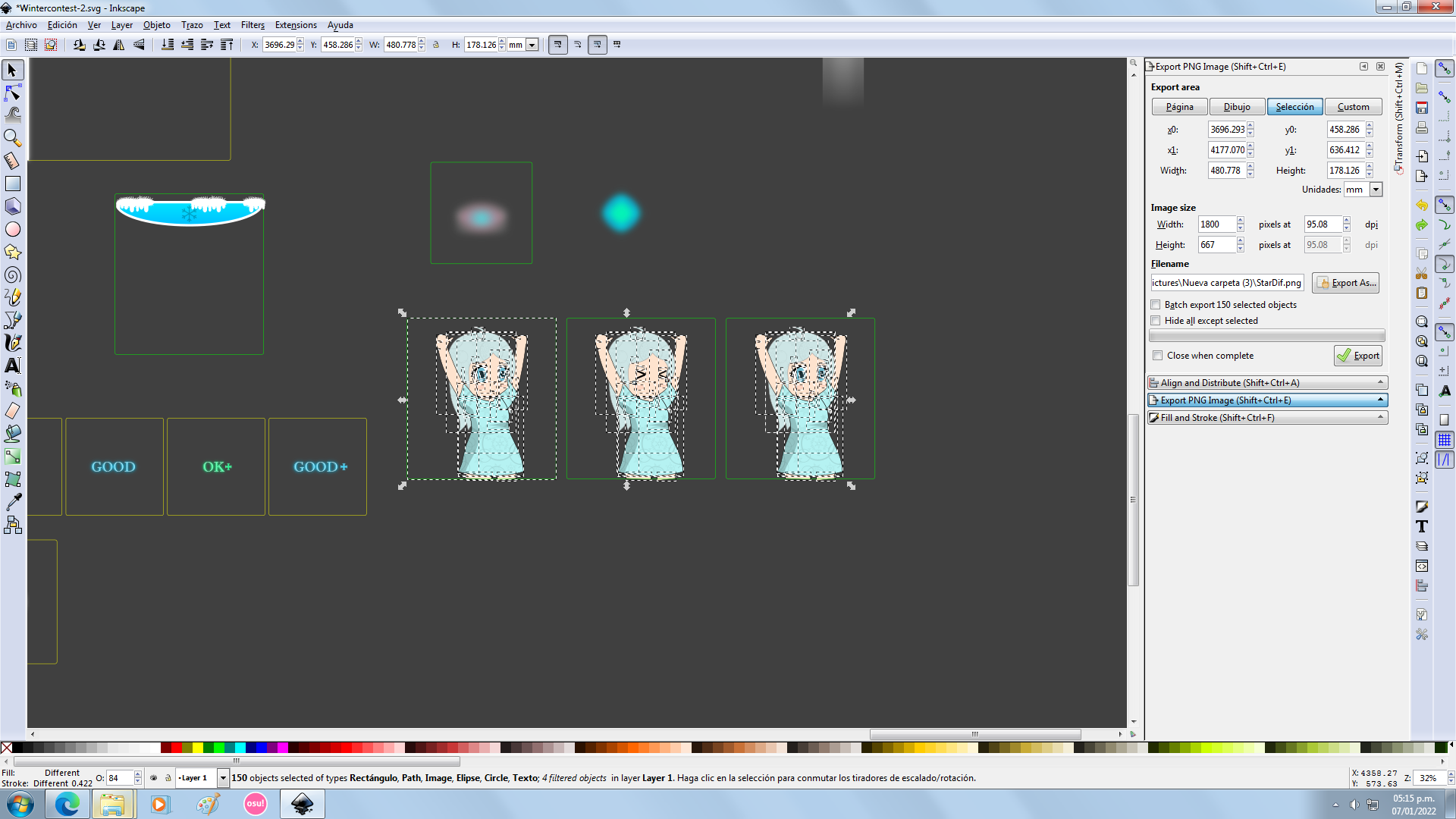Open the Export area Unidades dropdown

1376,190
